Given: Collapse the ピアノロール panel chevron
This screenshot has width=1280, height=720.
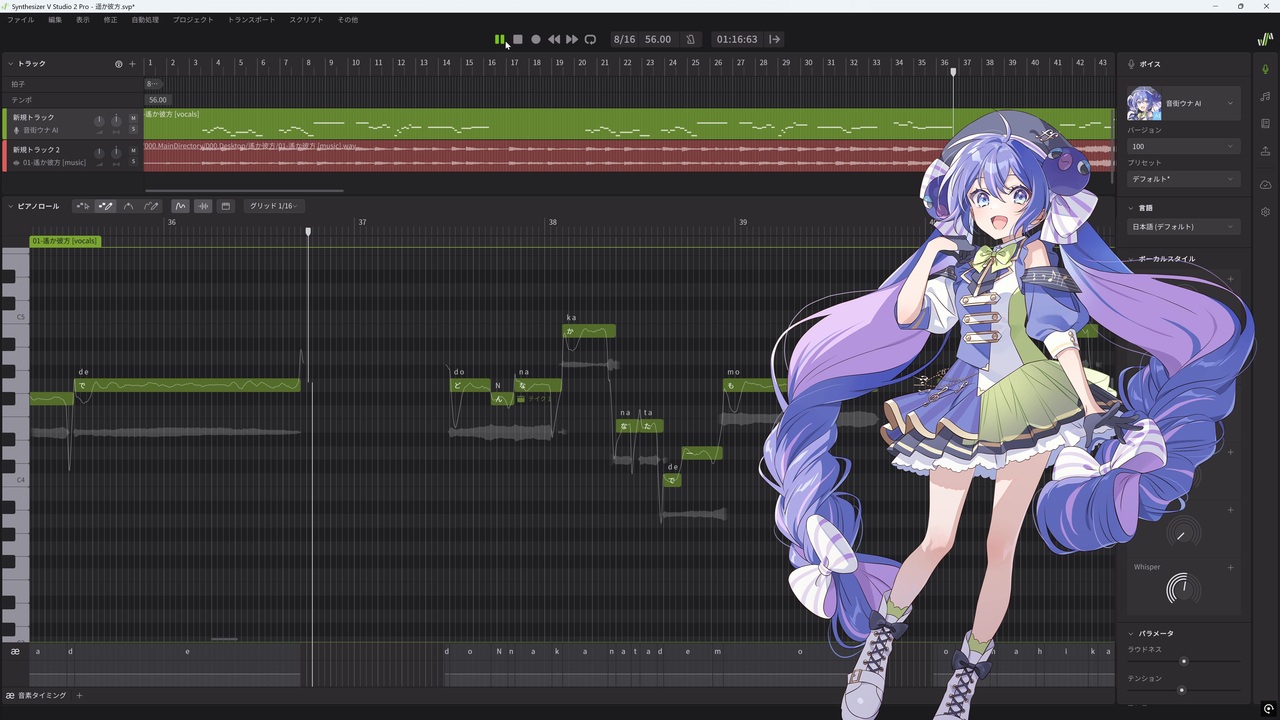Looking at the screenshot, I should coord(11,206).
